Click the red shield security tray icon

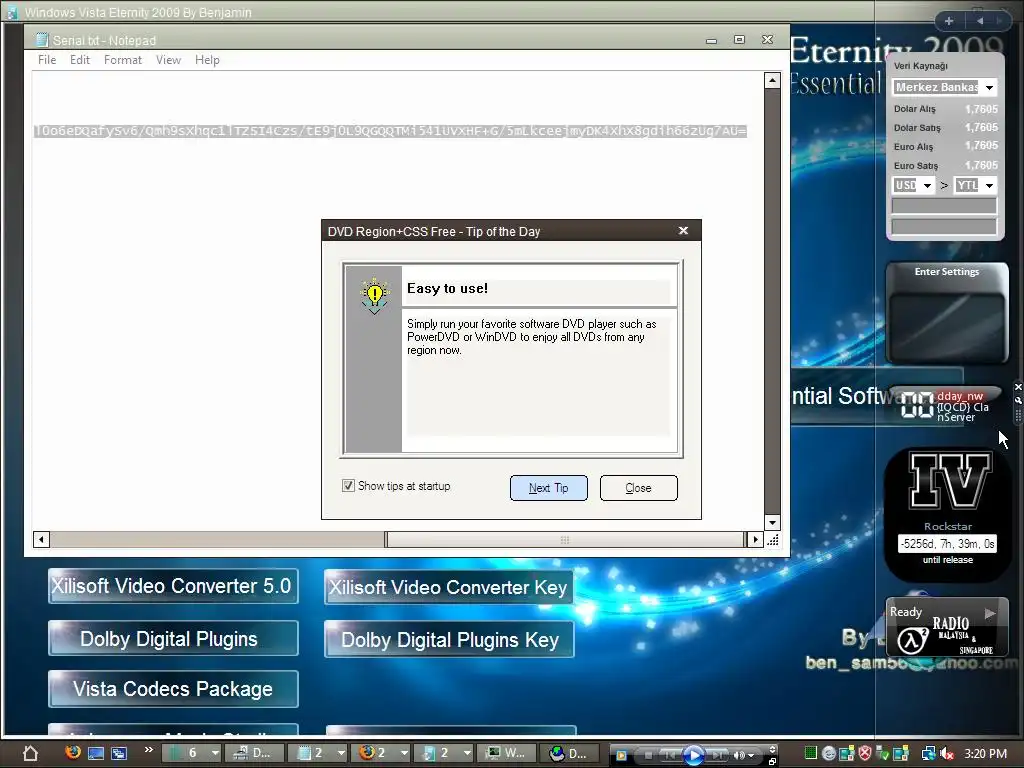click(x=865, y=754)
